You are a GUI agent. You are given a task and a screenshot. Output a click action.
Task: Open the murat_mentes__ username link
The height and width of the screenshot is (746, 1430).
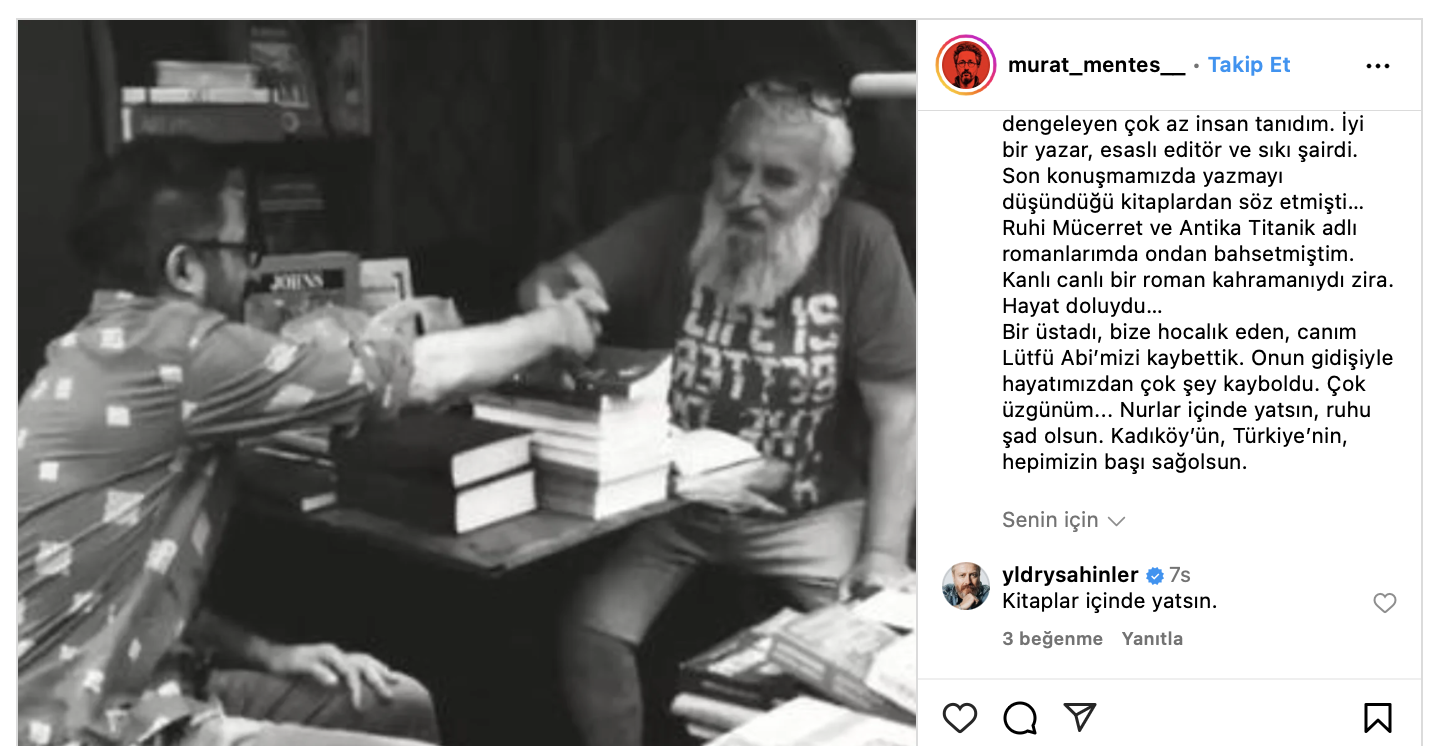pyautogui.click(x=1096, y=65)
